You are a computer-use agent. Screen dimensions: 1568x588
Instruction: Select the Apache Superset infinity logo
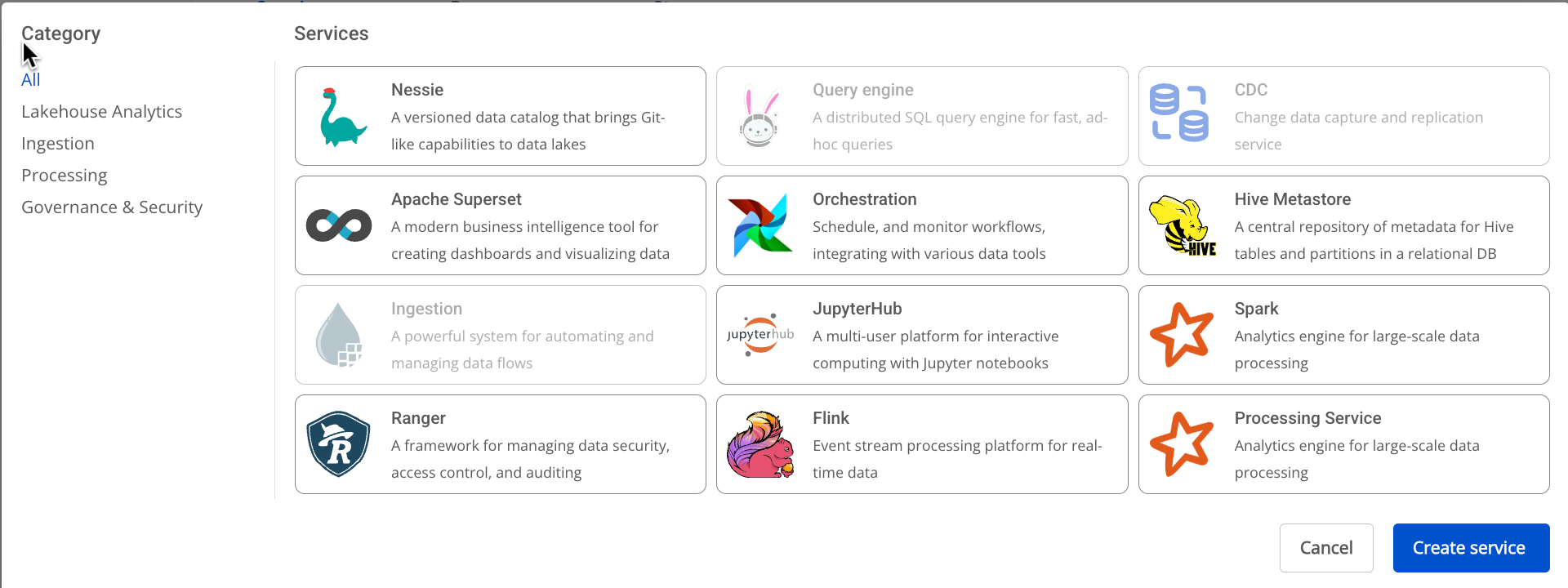(339, 225)
